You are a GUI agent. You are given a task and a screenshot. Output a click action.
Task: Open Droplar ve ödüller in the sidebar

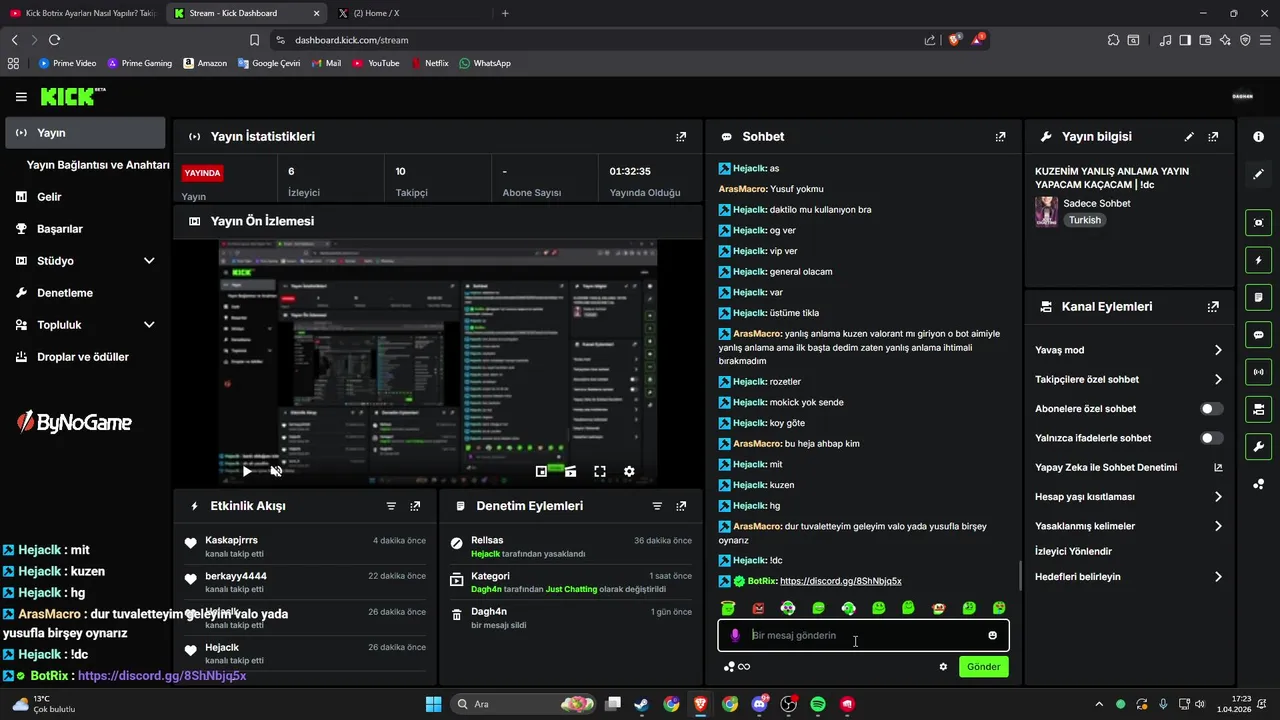click(86, 357)
